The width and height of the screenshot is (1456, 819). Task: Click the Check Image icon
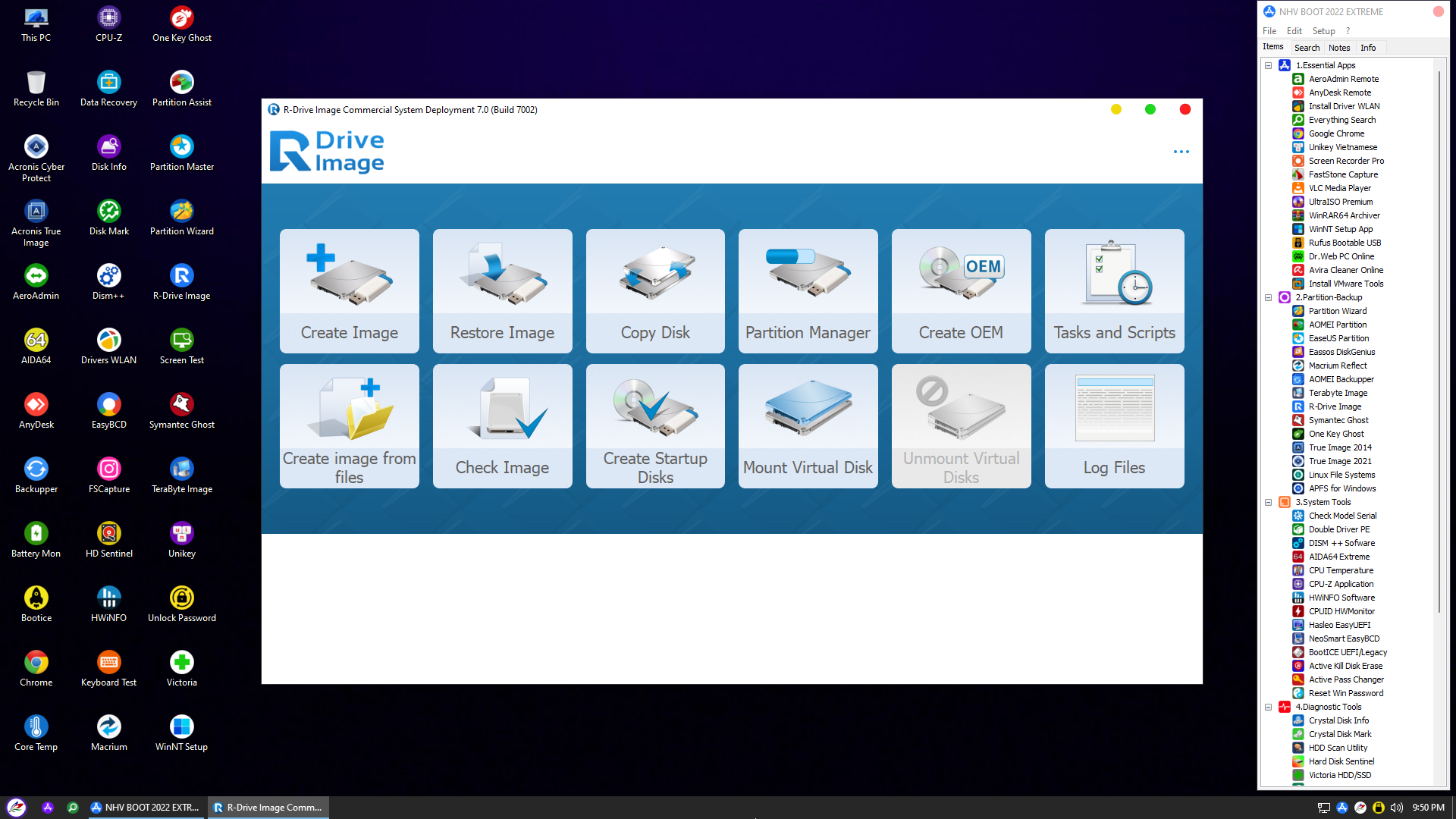pos(502,426)
